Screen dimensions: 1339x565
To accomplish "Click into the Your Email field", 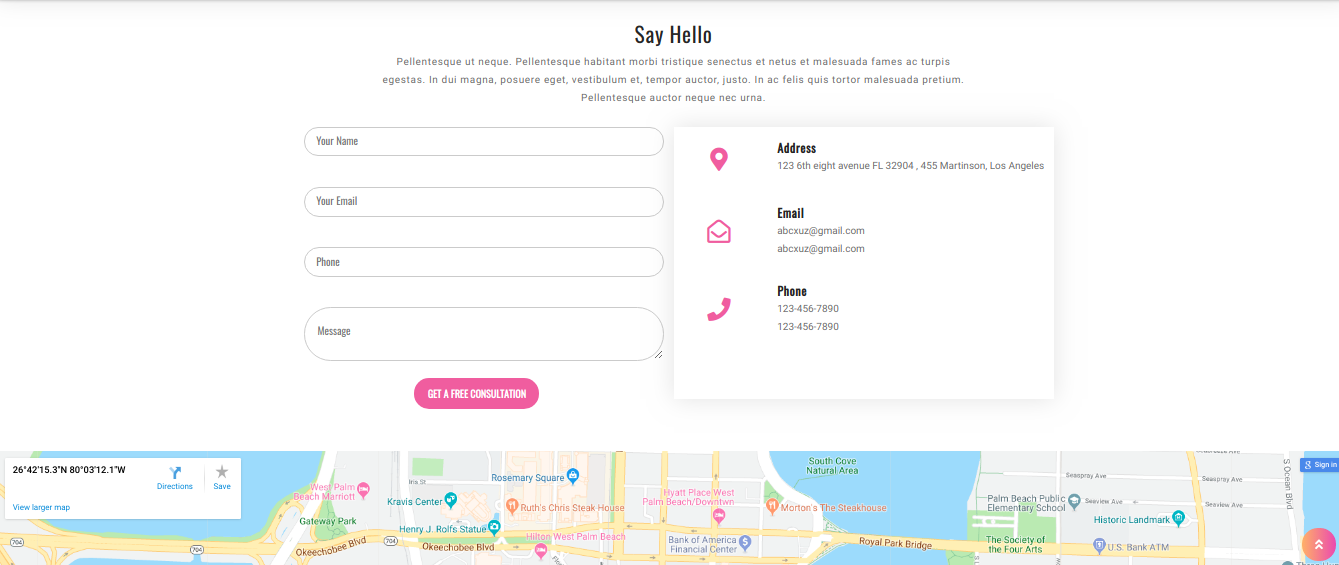I will pyautogui.click(x=483, y=202).
